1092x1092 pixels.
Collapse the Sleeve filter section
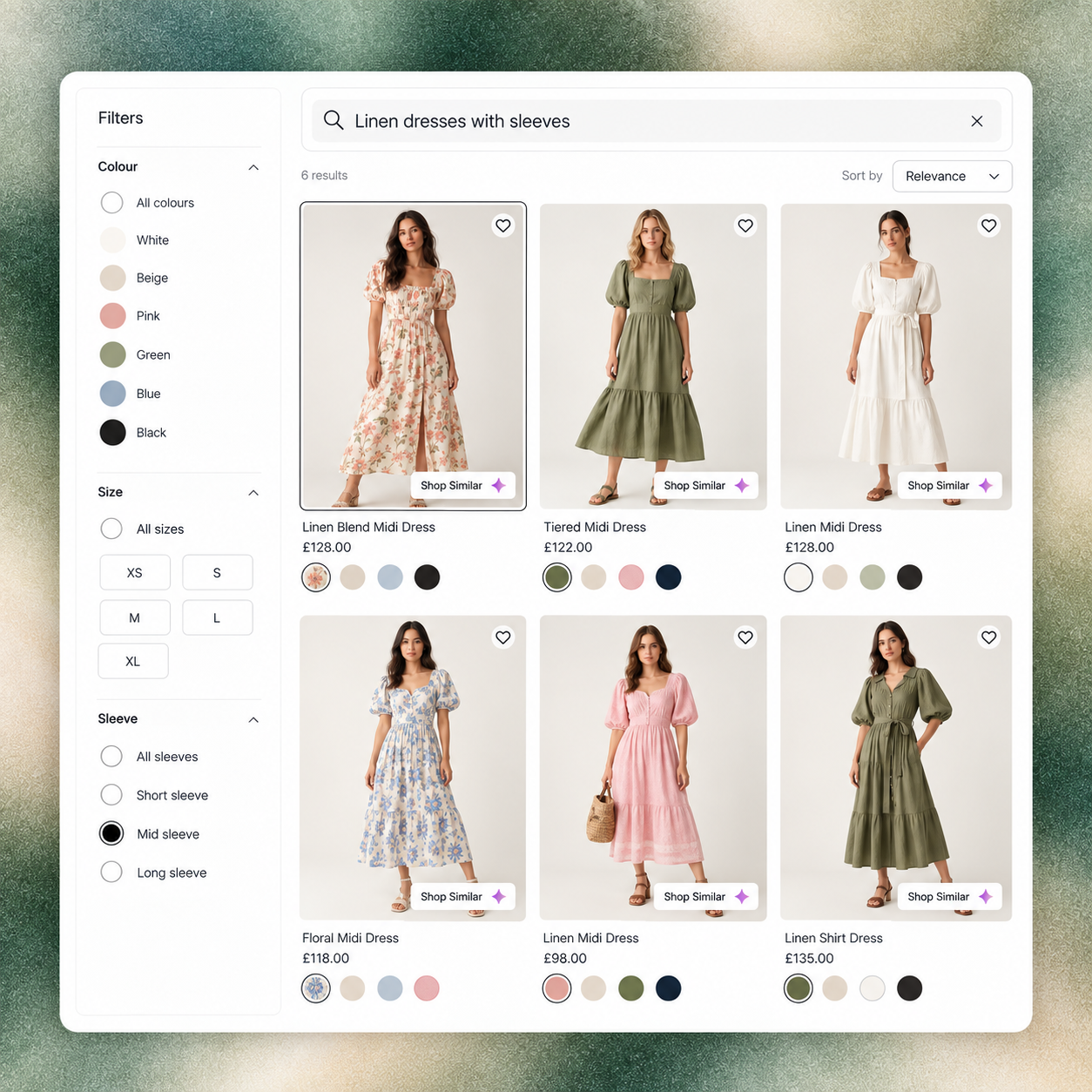(x=253, y=720)
